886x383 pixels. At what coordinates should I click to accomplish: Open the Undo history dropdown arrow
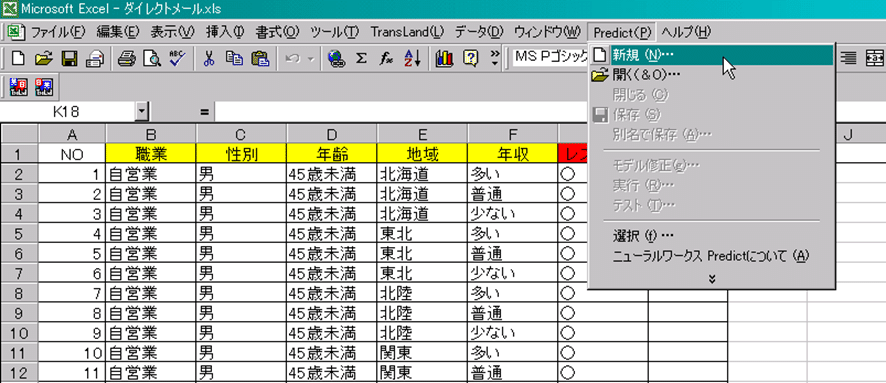tap(311, 59)
